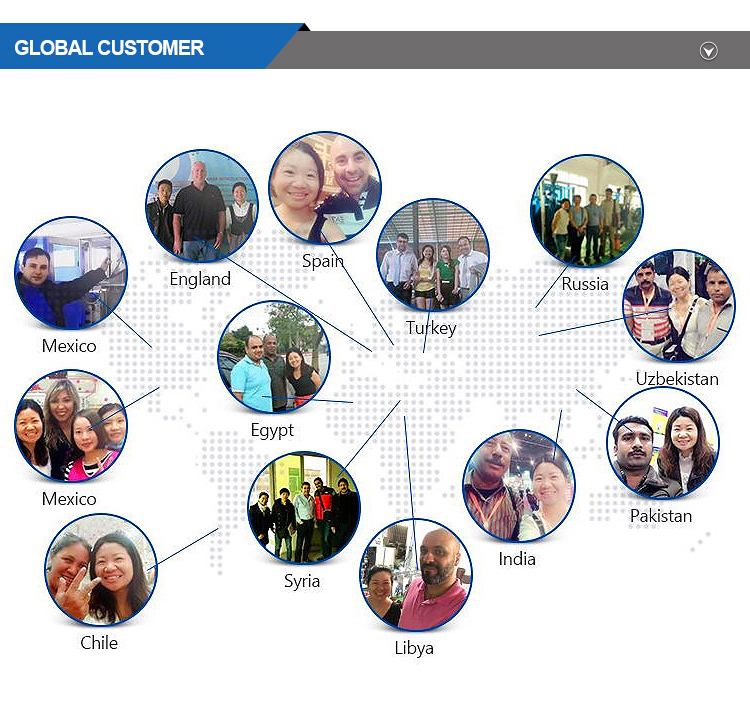Click the GLOBAL CUSTOMER header tab

click(110, 48)
